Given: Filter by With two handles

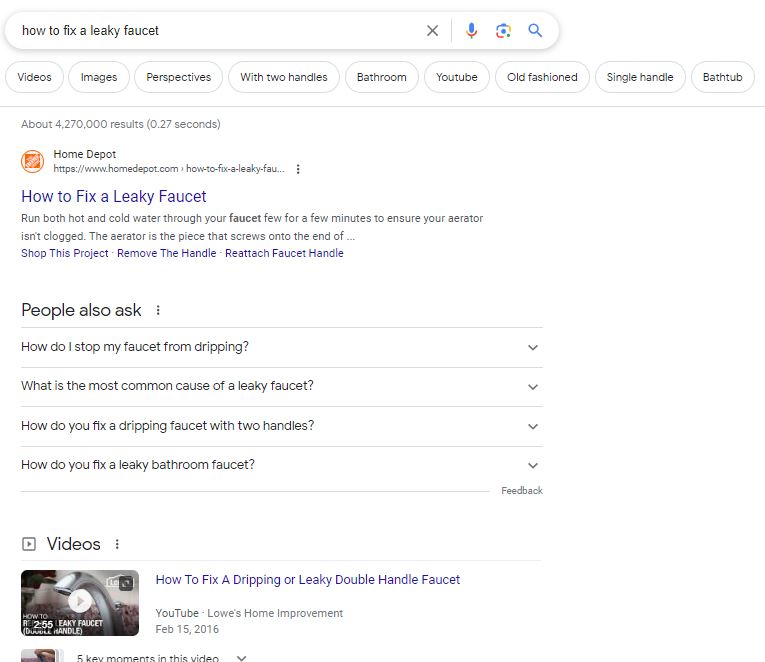Looking at the screenshot, I should (284, 77).
